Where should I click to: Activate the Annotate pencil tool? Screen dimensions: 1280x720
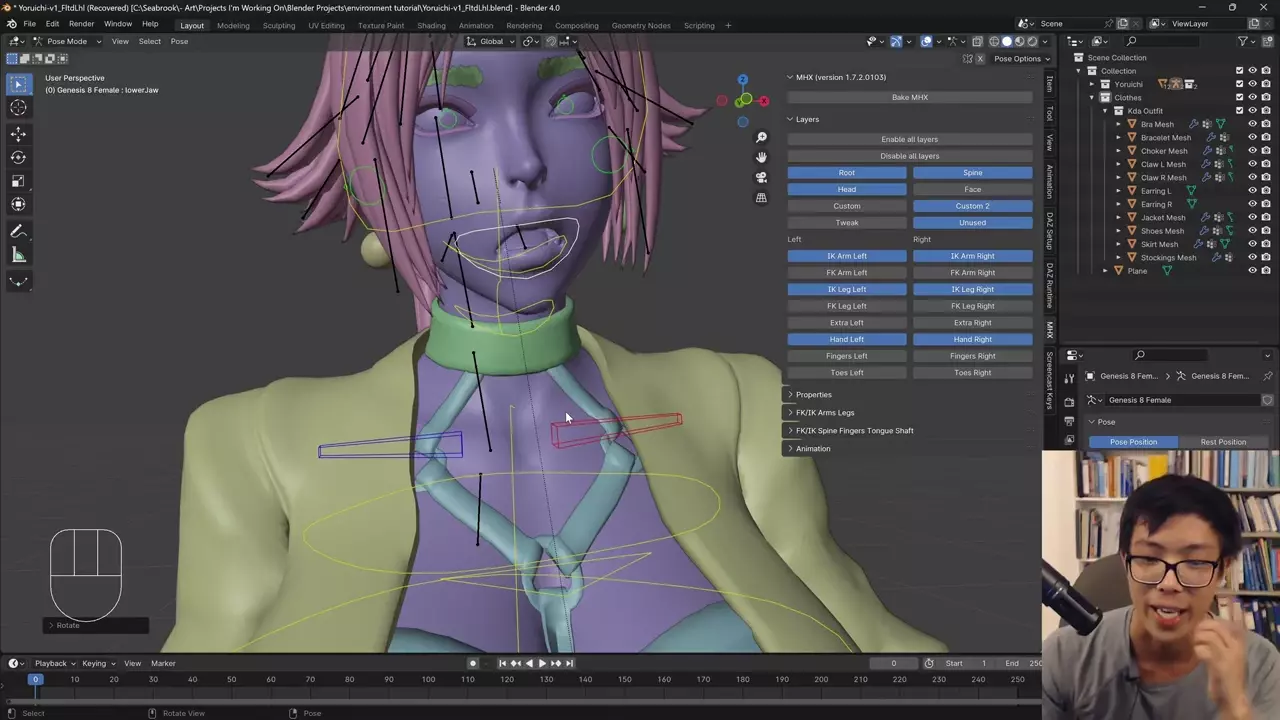pos(18,231)
